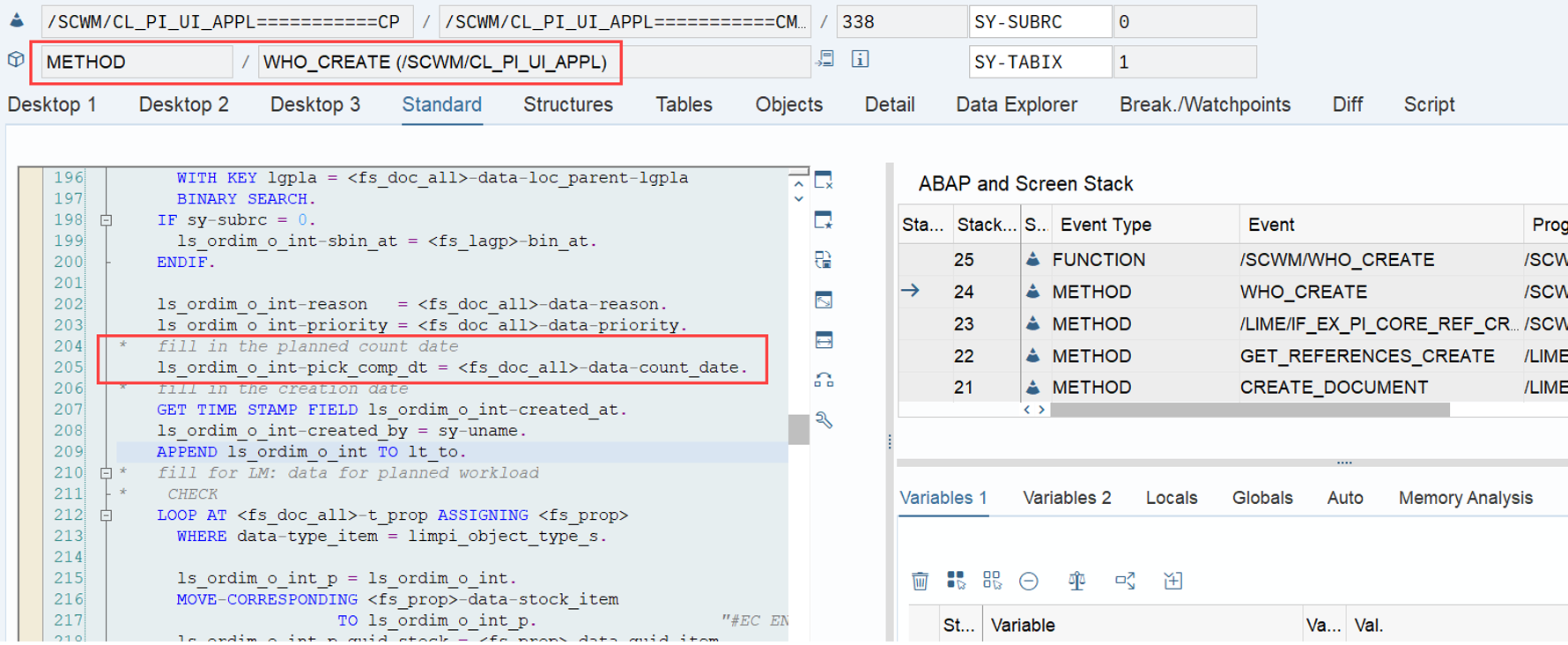Click the deselect all icon in the Variables toolbar

(992, 580)
